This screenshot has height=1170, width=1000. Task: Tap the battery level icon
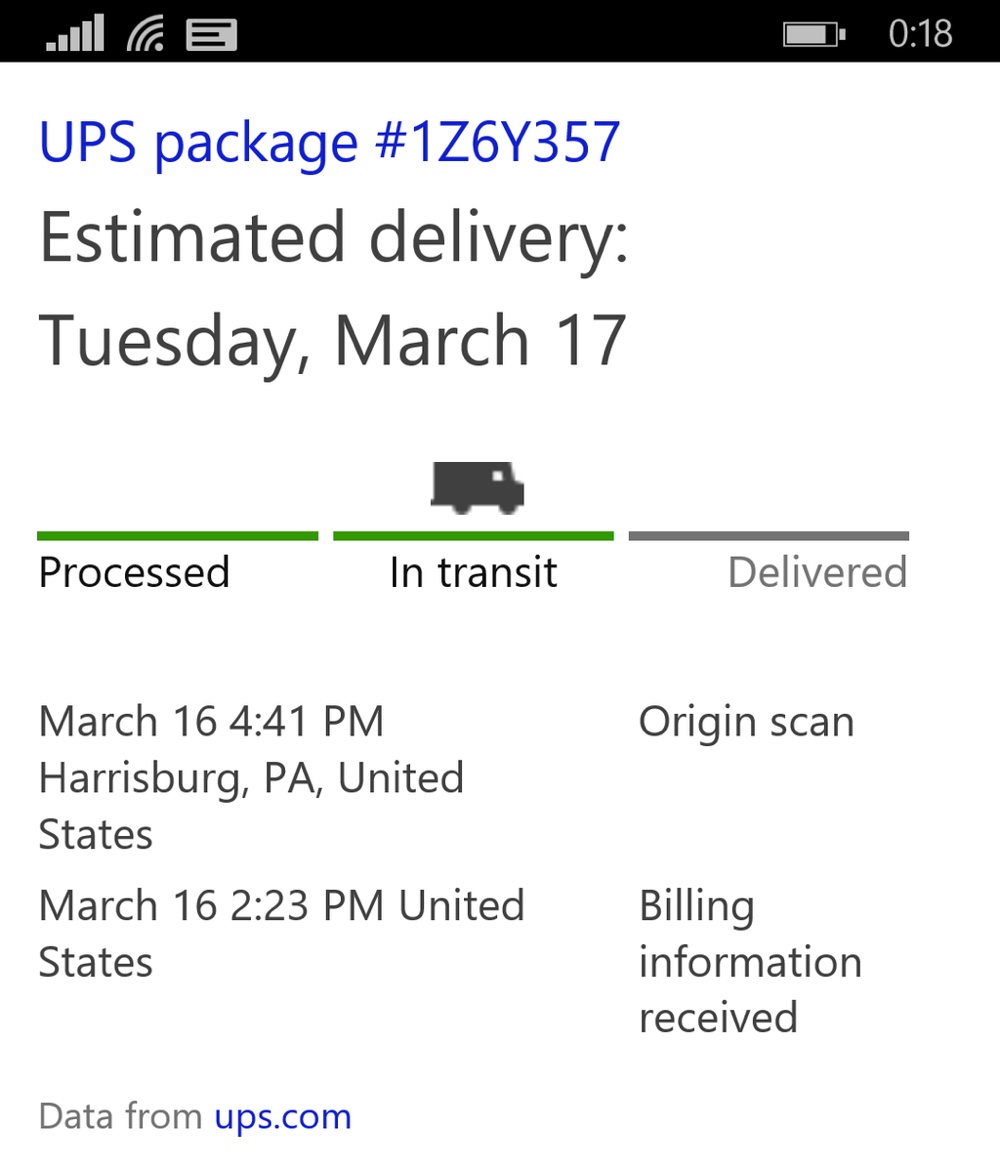coord(814,35)
